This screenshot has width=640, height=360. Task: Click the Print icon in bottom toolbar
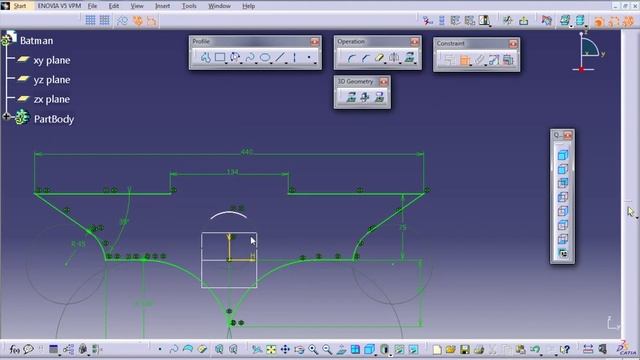pos(479,349)
